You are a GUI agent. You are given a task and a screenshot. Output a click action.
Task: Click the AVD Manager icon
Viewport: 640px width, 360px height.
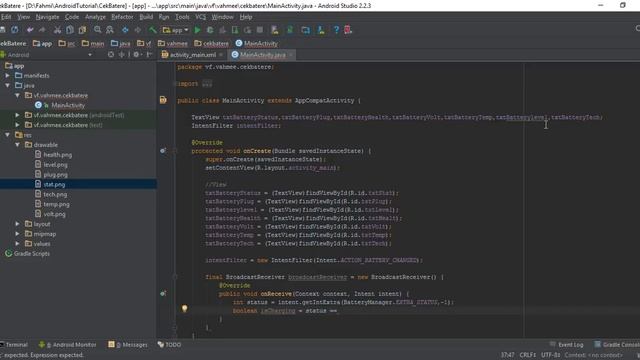[x=275, y=30]
